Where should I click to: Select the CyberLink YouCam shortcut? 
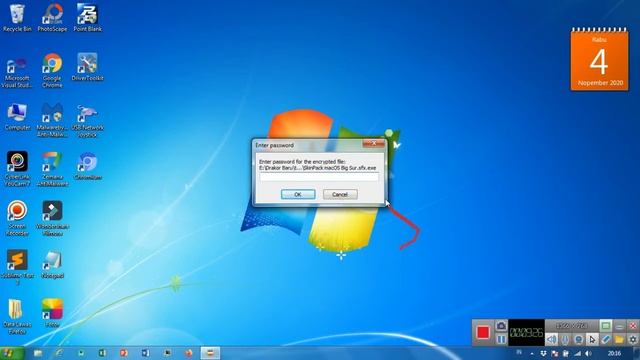pos(17,169)
